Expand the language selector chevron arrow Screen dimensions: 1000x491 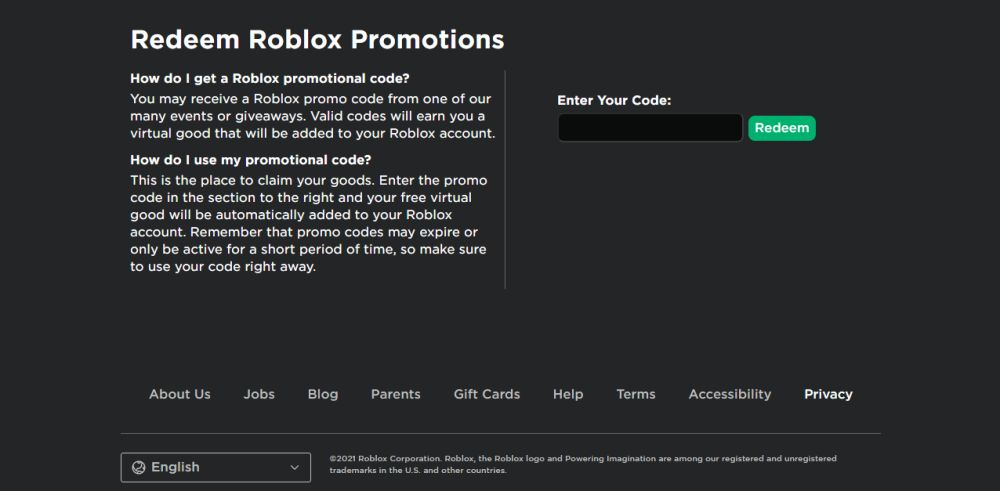coord(294,467)
